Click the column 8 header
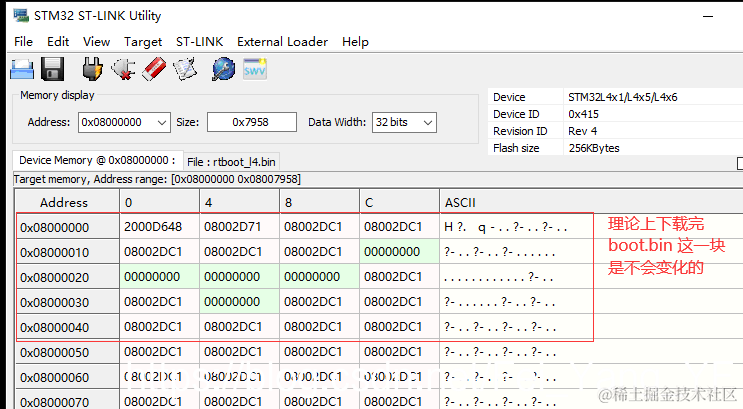Screen dimensions: 743x409 tap(320, 202)
